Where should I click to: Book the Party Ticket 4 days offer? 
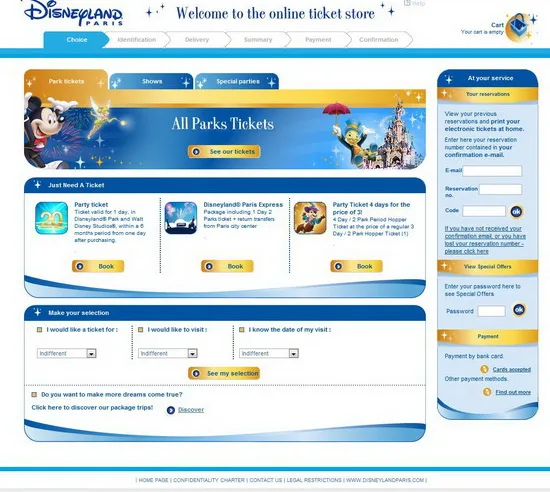[356, 266]
